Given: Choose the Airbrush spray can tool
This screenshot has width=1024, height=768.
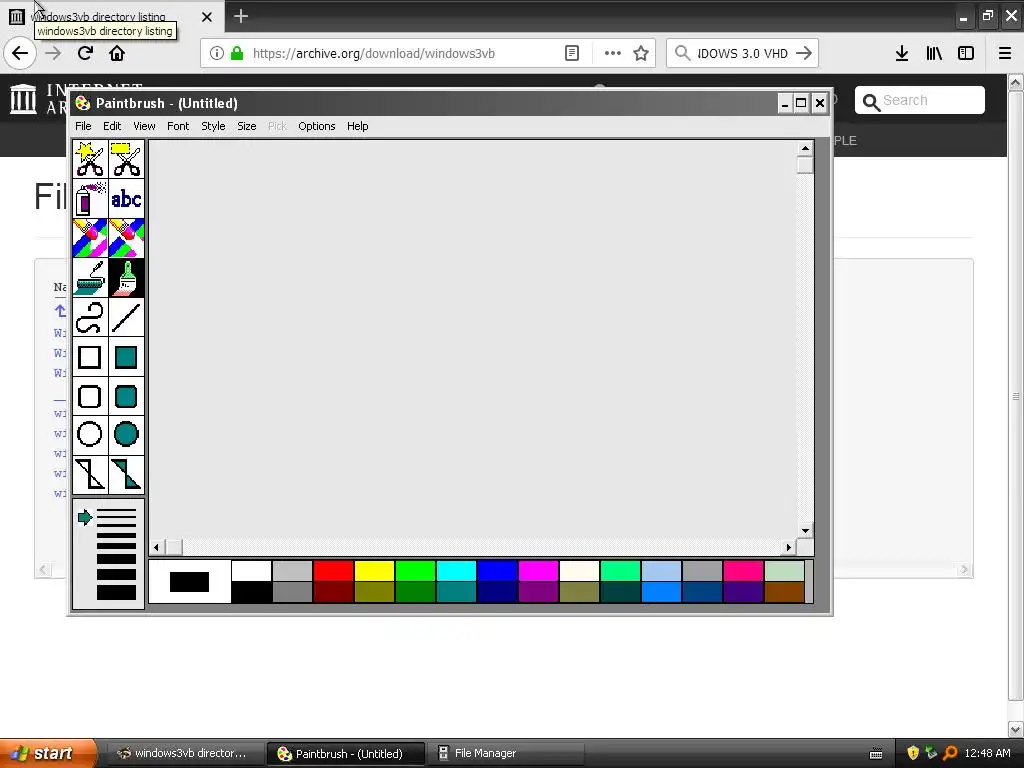Looking at the screenshot, I should point(90,199).
